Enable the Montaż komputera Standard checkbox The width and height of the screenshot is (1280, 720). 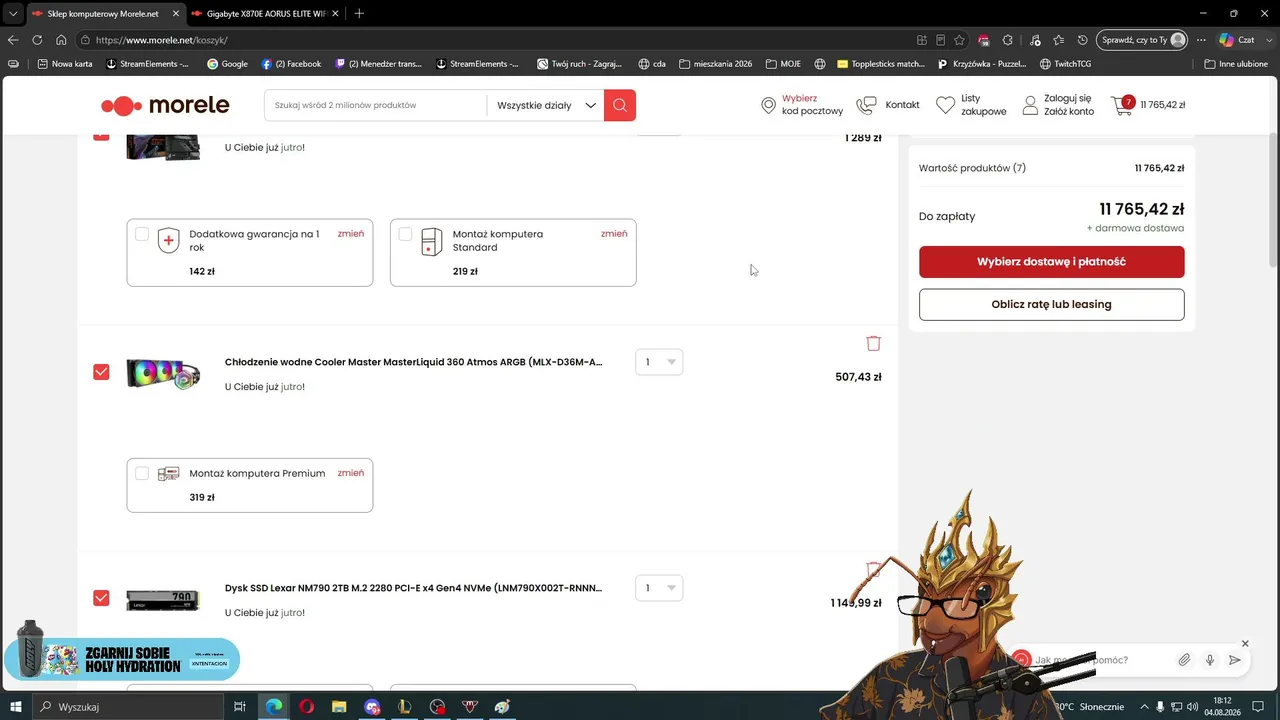point(405,234)
